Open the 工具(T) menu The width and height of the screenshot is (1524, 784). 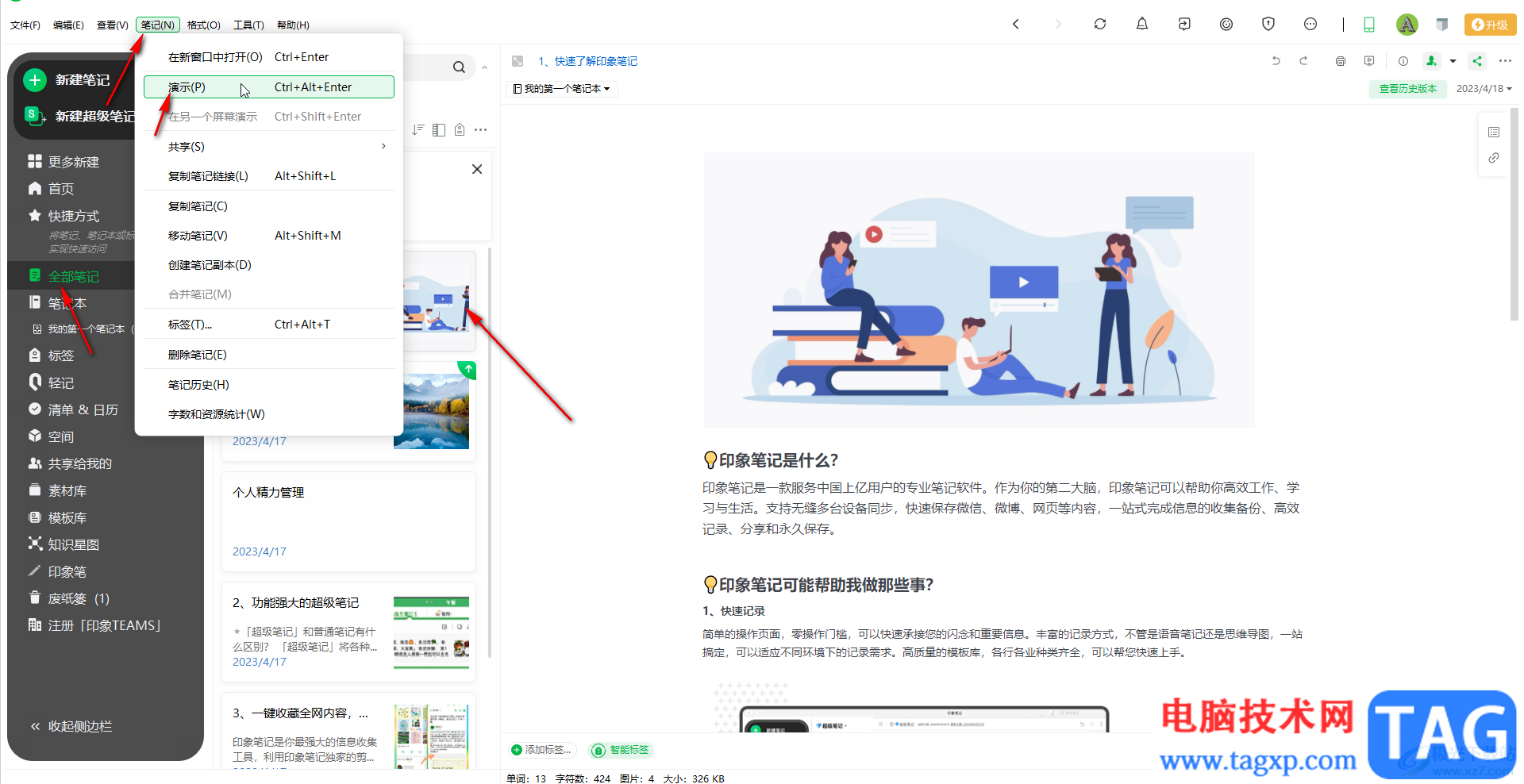[x=248, y=25]
